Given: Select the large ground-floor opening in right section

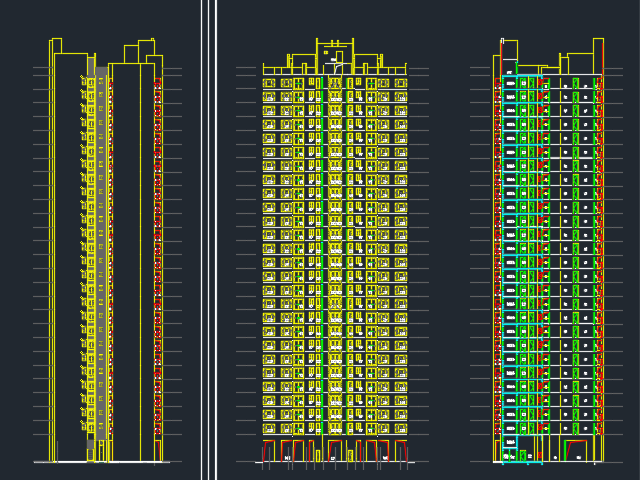Looking at the screenshot, I should [x=576, y=451].
